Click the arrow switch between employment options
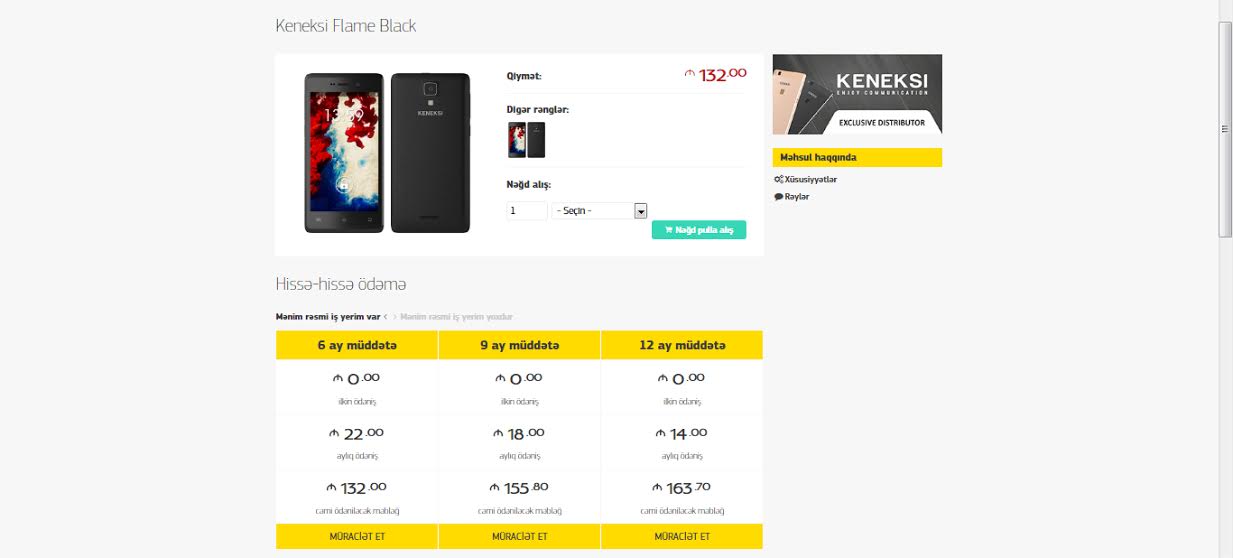Screen dimensions: 1233x558 coord(390,317)
